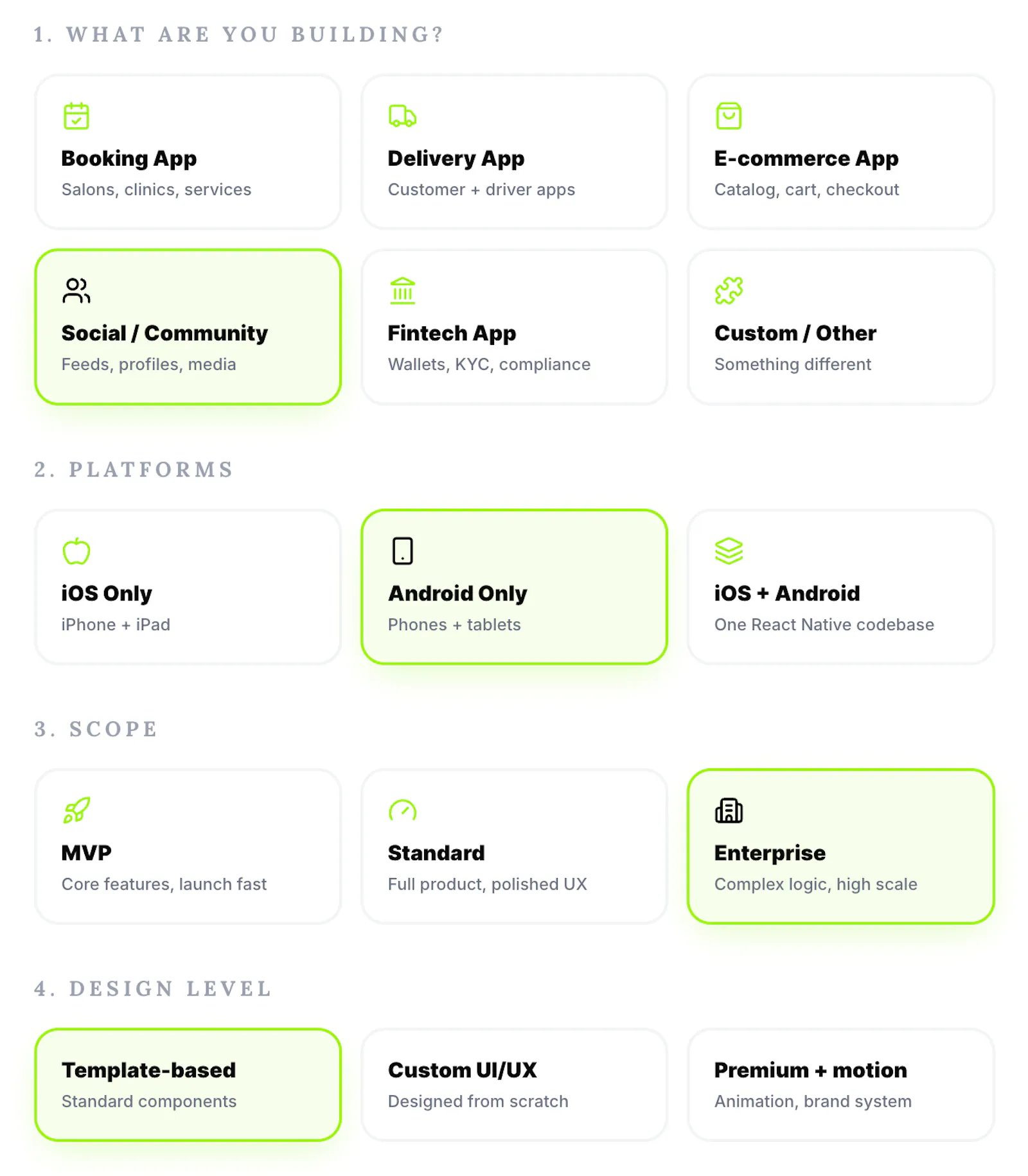Click the calendar icon on Booking App
The height and width of the screenshot is (1176, 1028).
coord(76,116)
